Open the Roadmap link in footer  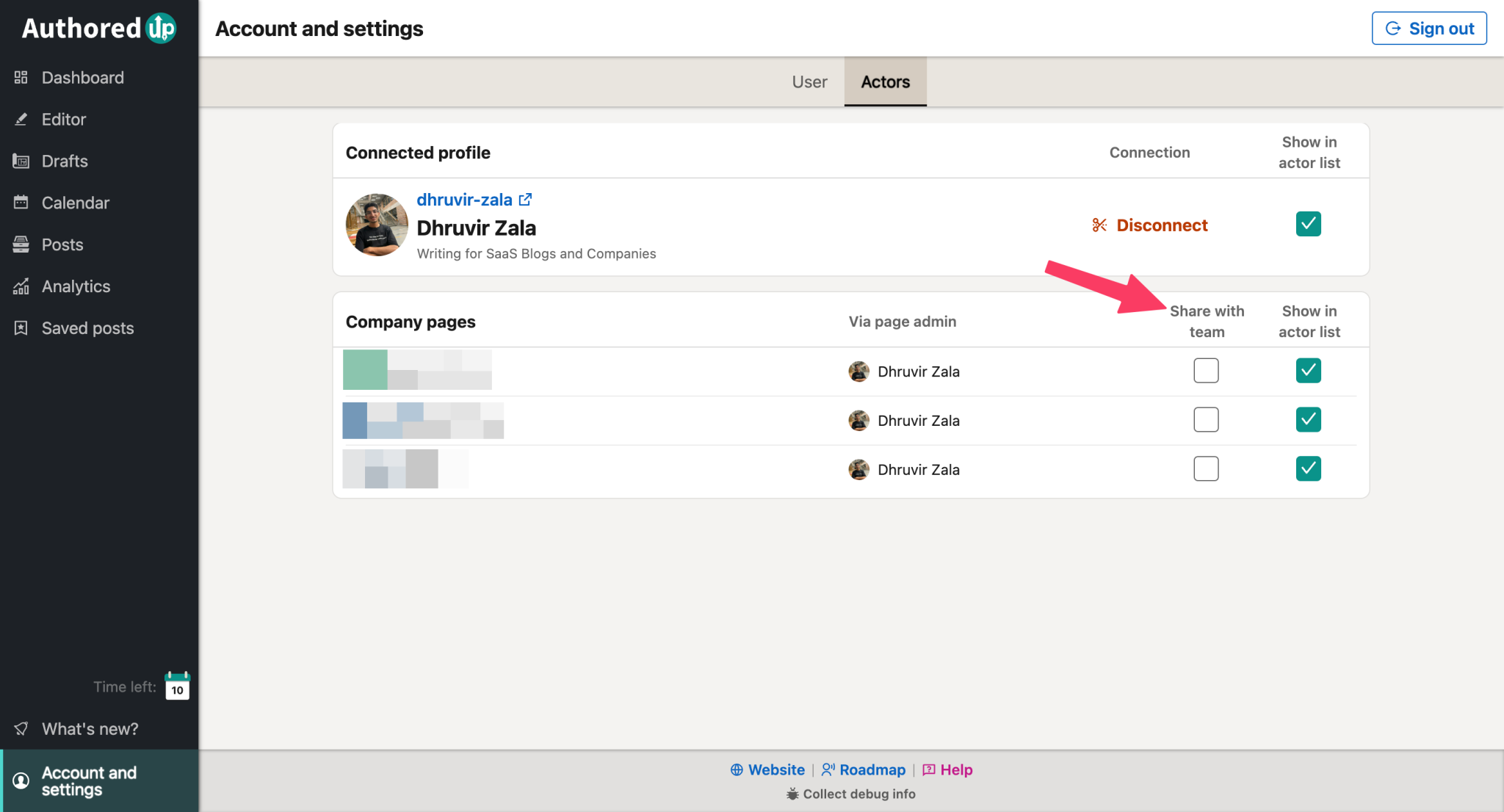click(x=872, y=769)
